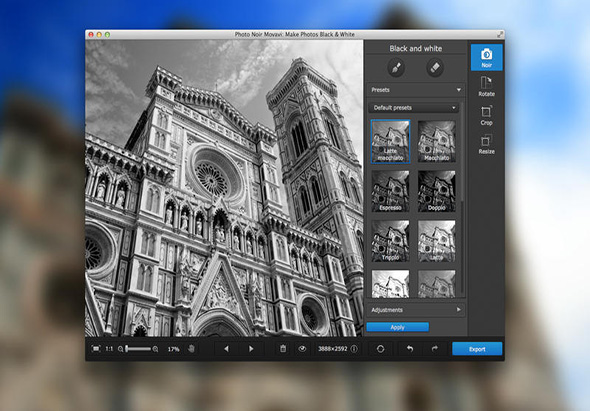The width and height of the screenshot is (590, 411).
Task: Click the trash delete icon
Action: 283,349
